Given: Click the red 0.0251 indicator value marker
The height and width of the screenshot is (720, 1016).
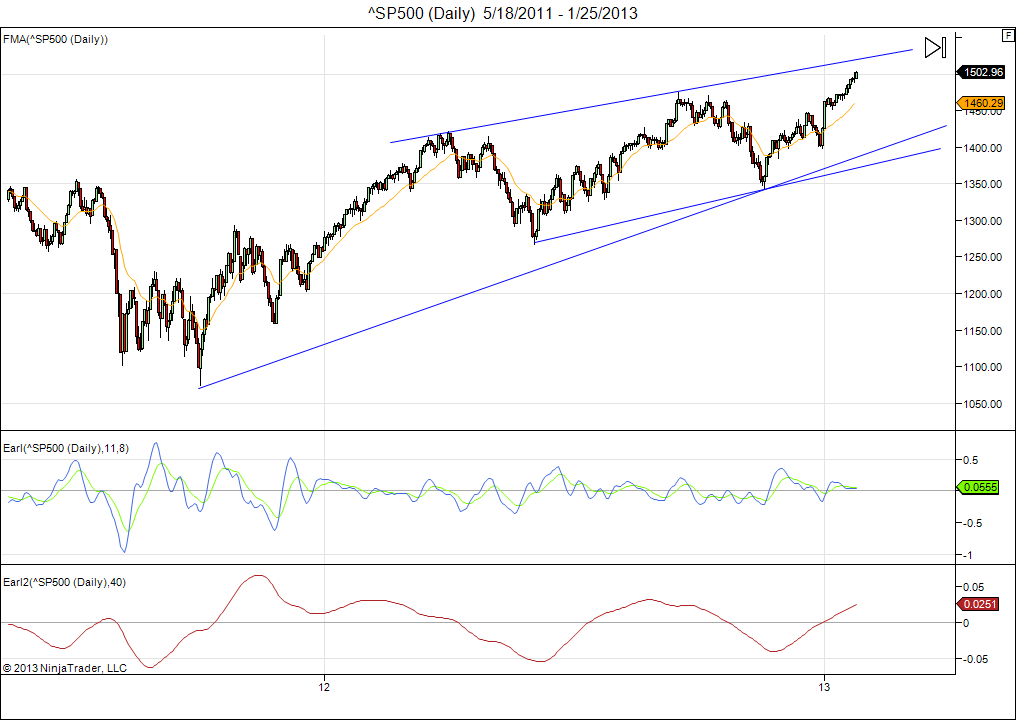Looking at the screenshot, I should point(981,604).
